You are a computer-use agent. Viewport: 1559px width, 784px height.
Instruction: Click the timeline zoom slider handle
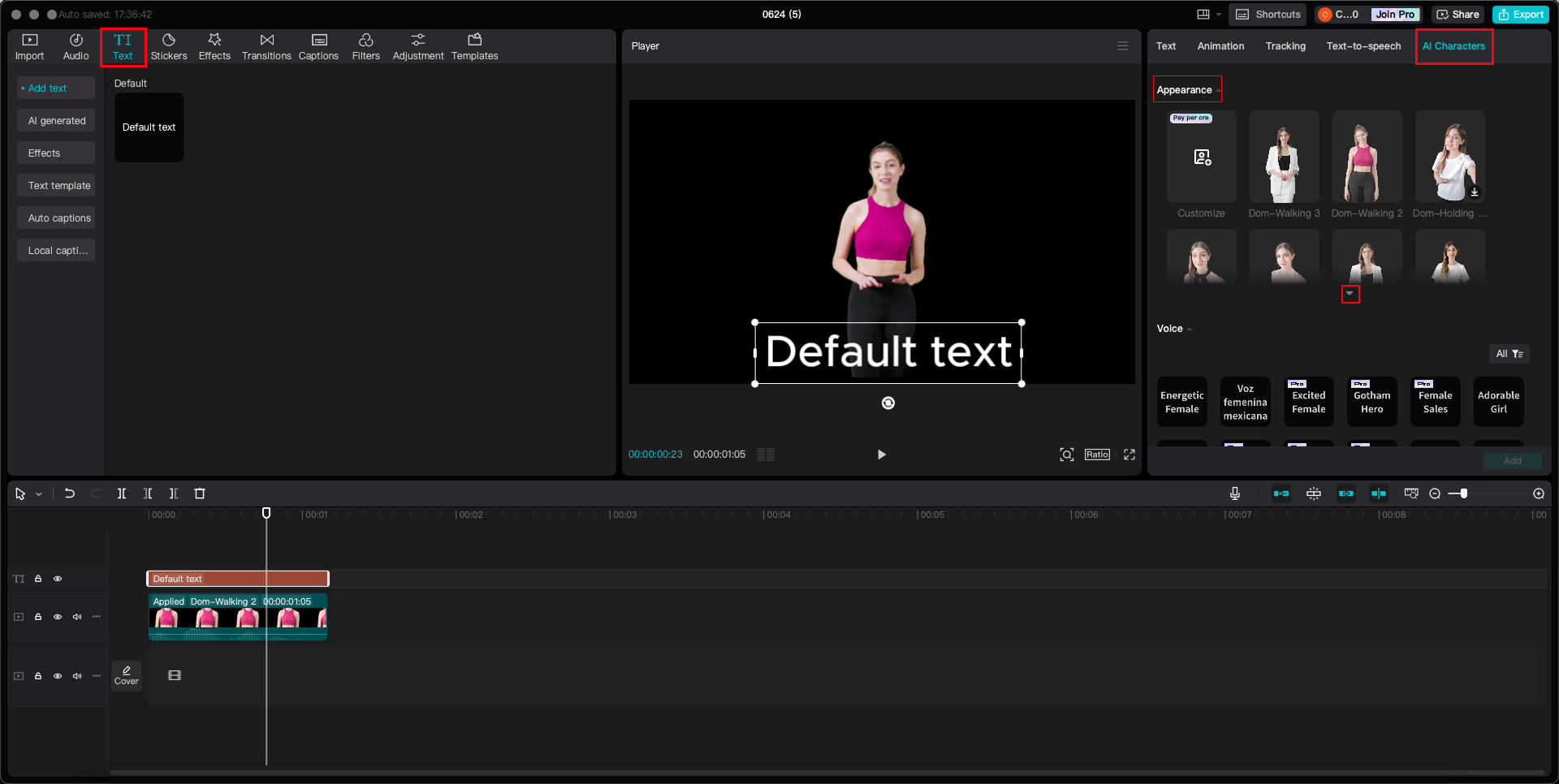(1463, 493)
